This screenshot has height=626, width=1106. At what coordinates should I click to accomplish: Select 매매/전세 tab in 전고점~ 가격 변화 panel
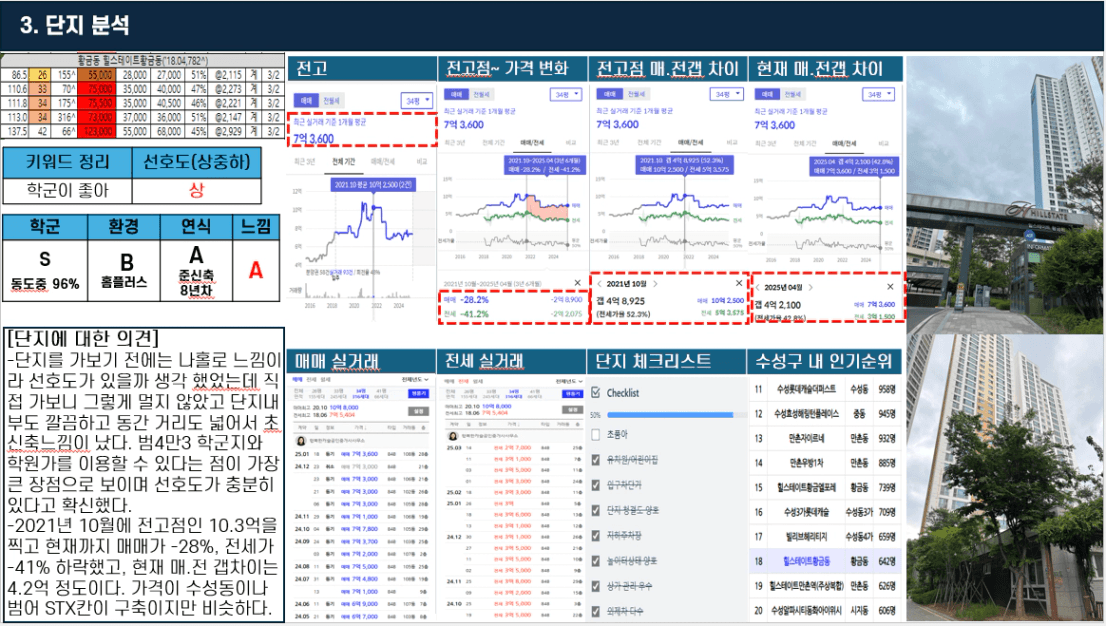point(532,143)
